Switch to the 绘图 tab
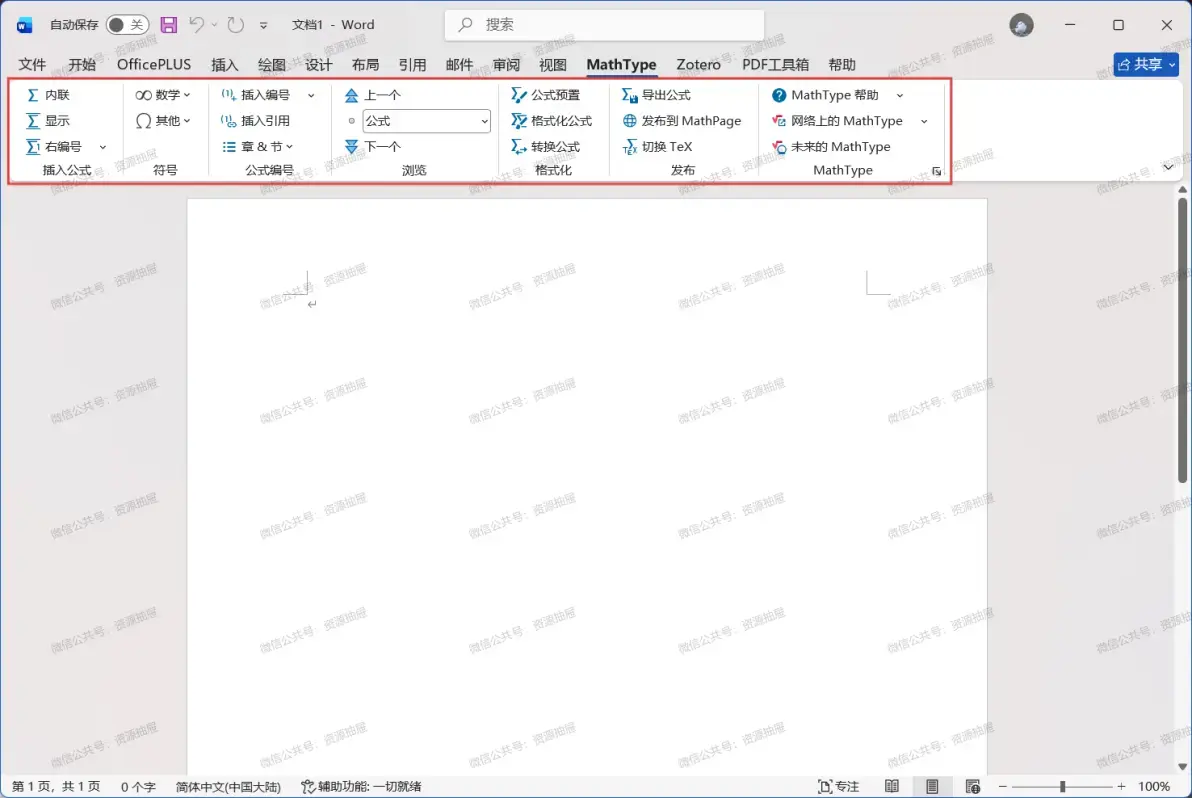 (x=271, y=65)
